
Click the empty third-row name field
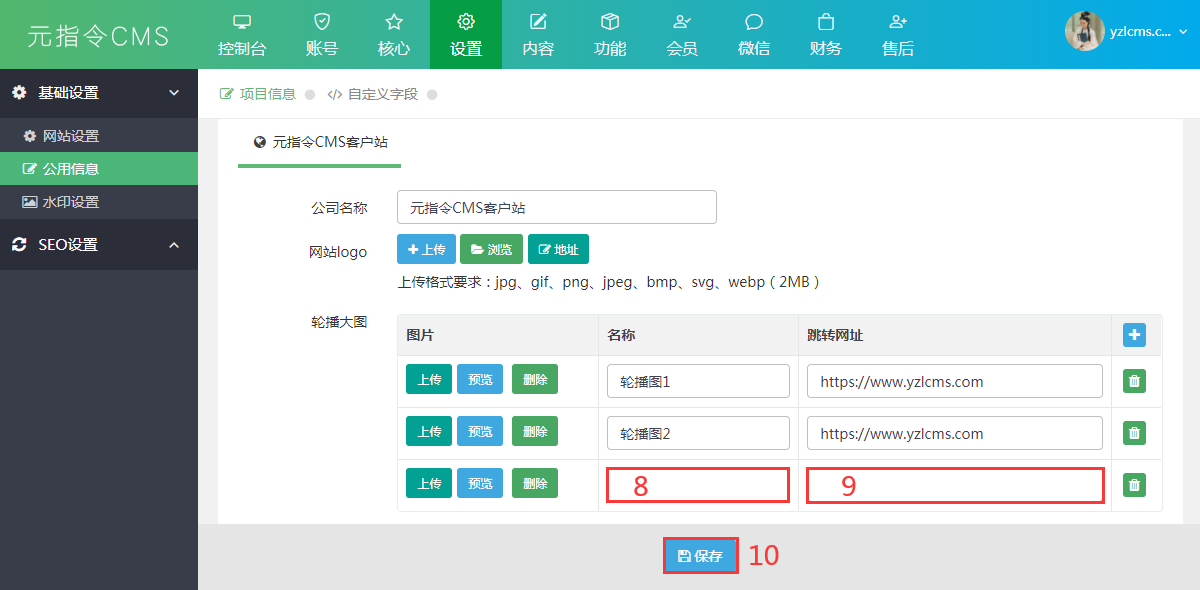(698, 485)
